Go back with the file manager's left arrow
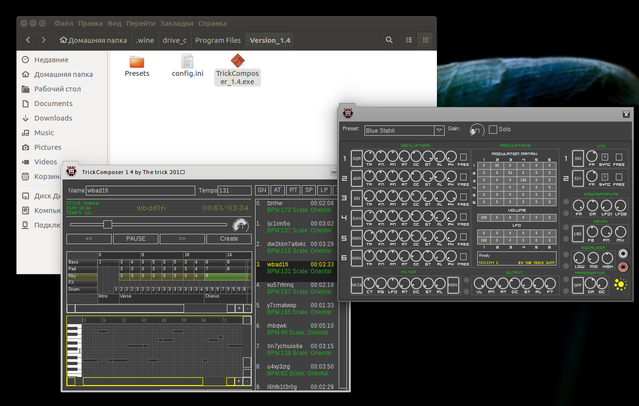Image resolution: width=639 pixels, height=406 pixels. tap(29, 39)
